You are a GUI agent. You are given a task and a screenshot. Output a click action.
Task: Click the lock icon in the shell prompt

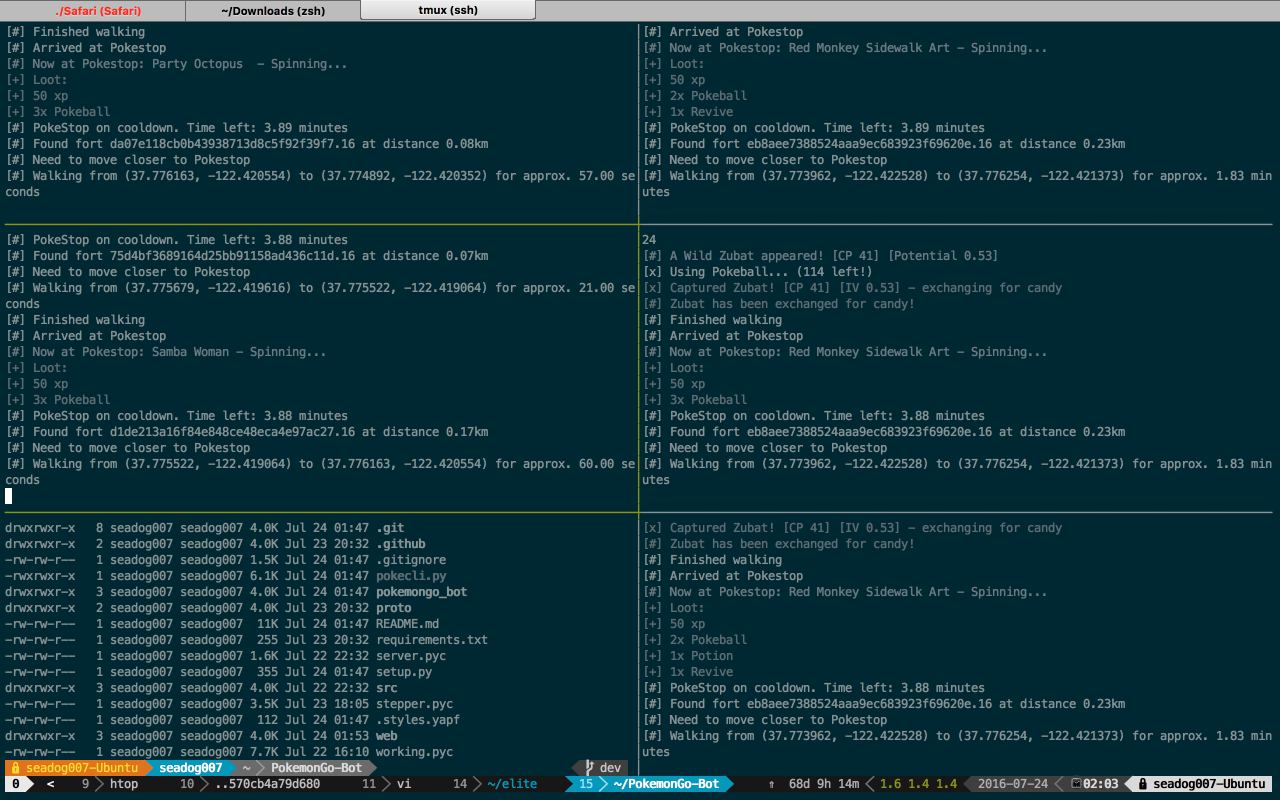click(15, 768)
